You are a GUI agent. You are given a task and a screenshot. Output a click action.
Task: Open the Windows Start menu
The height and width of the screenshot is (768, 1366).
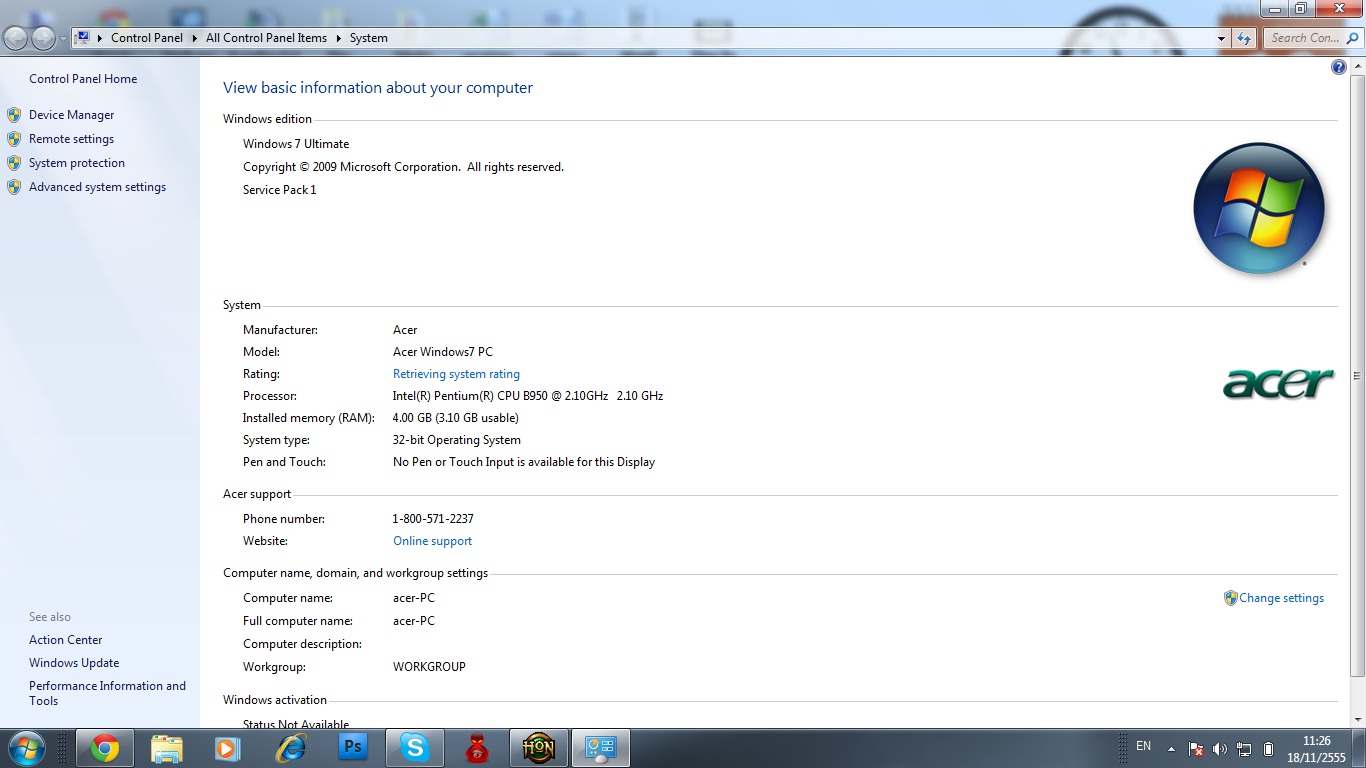25,748
